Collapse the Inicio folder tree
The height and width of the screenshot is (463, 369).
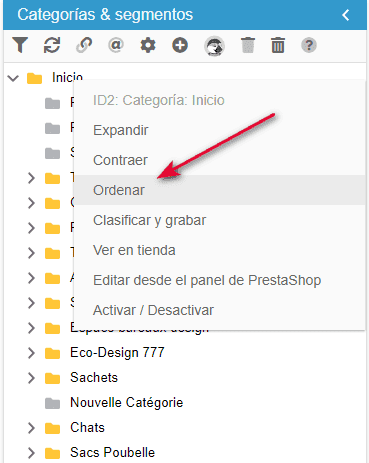[x=13, y=79]
